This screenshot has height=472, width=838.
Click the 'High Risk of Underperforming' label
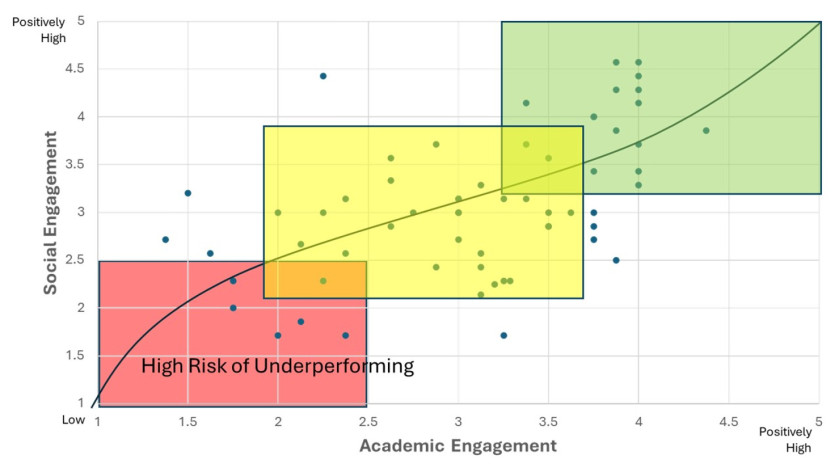[277, 367]
